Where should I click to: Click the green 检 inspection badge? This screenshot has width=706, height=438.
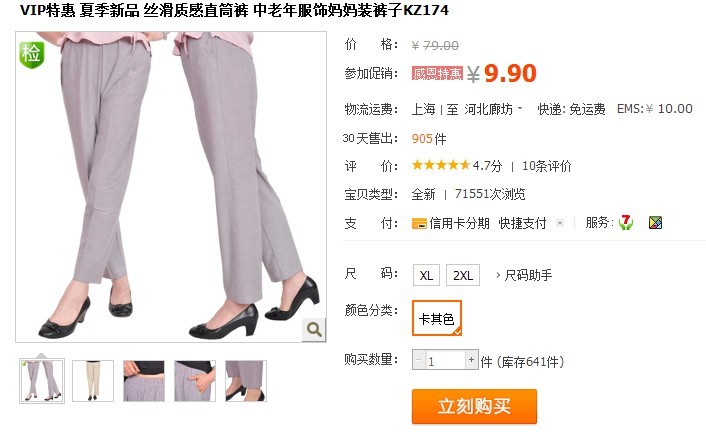pos(32,55)
